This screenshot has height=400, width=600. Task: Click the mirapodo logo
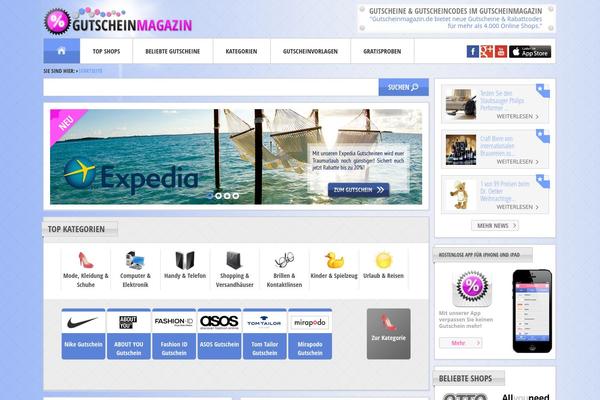coord(310,322)
